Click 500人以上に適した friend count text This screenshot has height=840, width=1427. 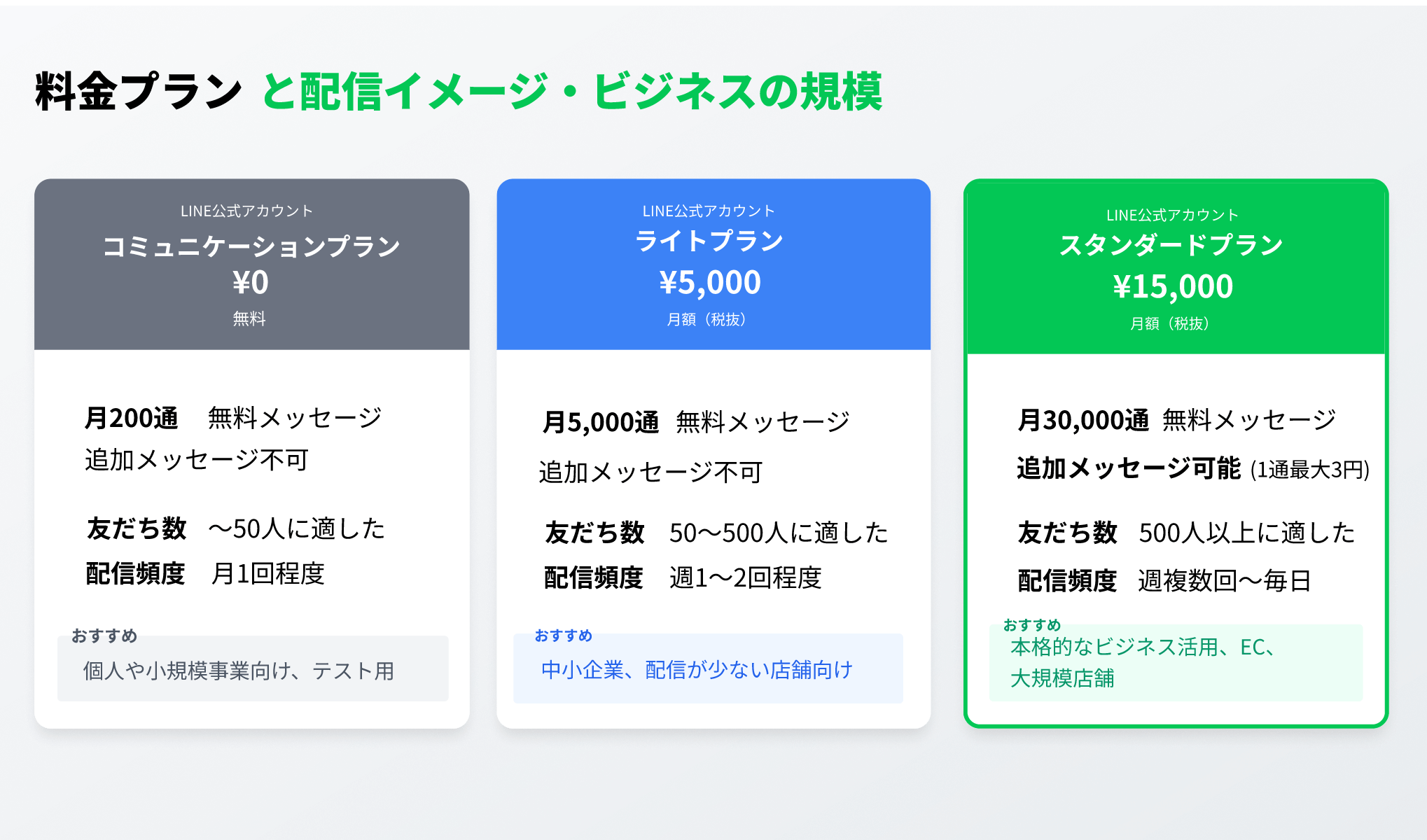[x=1247, y=533]
